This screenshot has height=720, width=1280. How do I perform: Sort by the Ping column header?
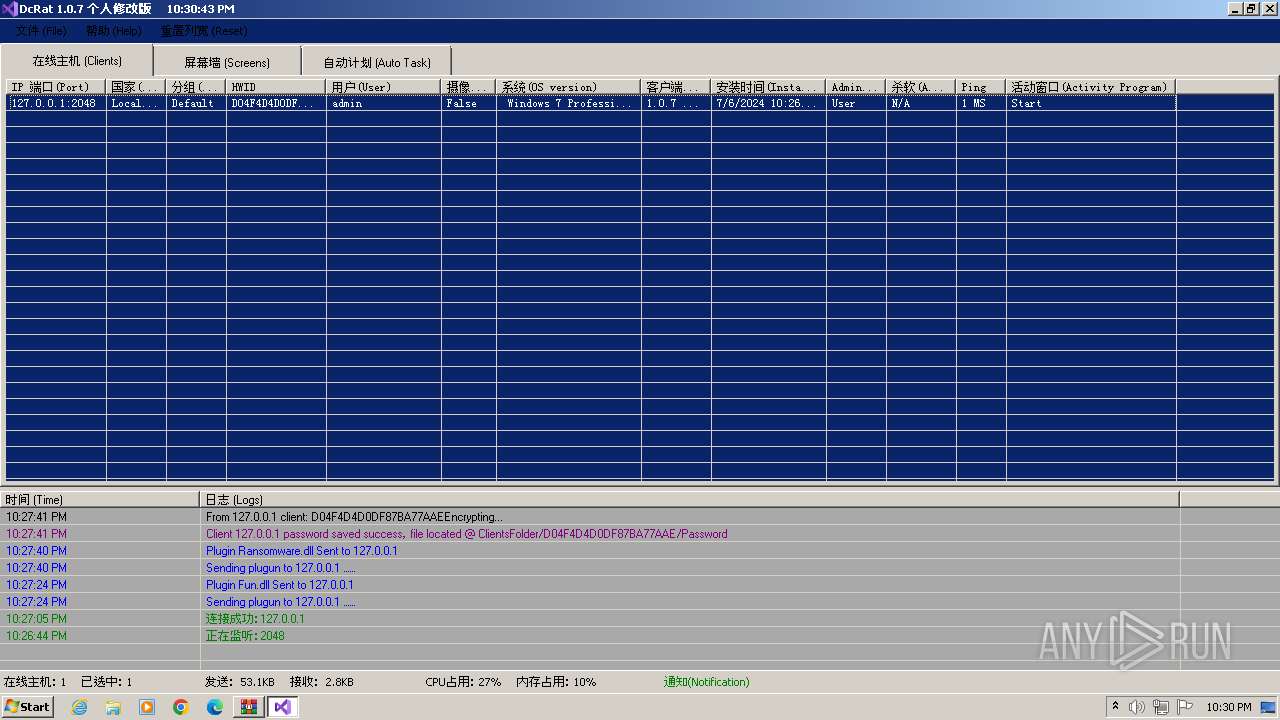pos(981,87)
